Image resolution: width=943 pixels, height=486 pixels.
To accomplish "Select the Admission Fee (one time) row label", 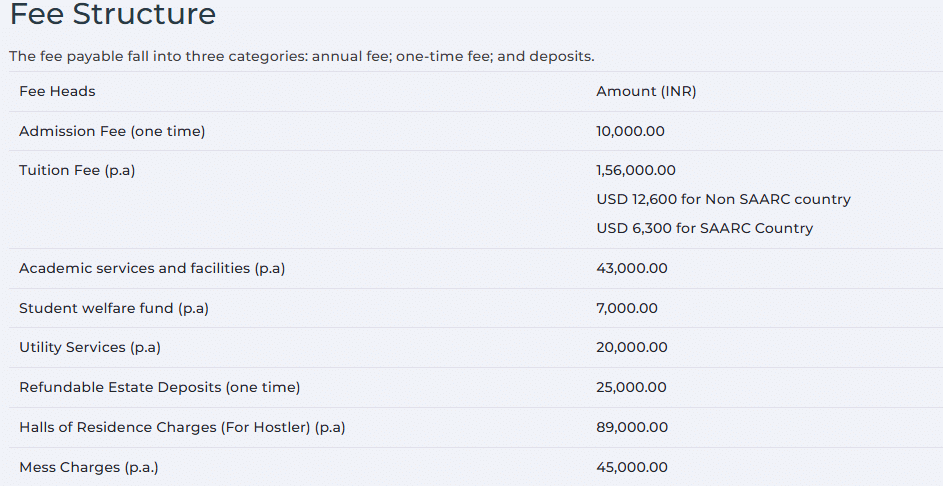I will coord(112,131).
